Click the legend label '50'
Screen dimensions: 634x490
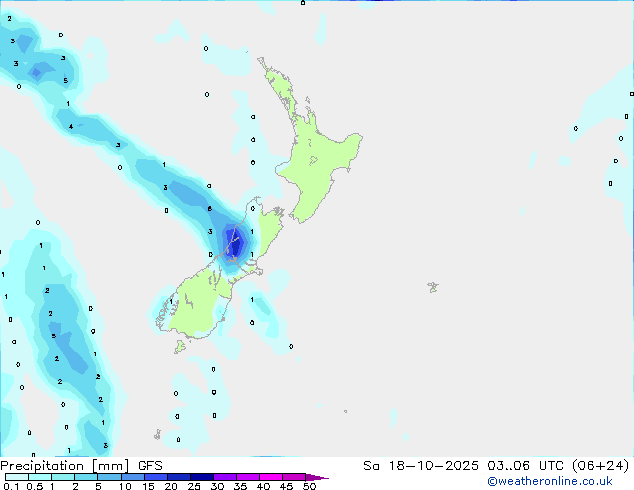(309, 486)
